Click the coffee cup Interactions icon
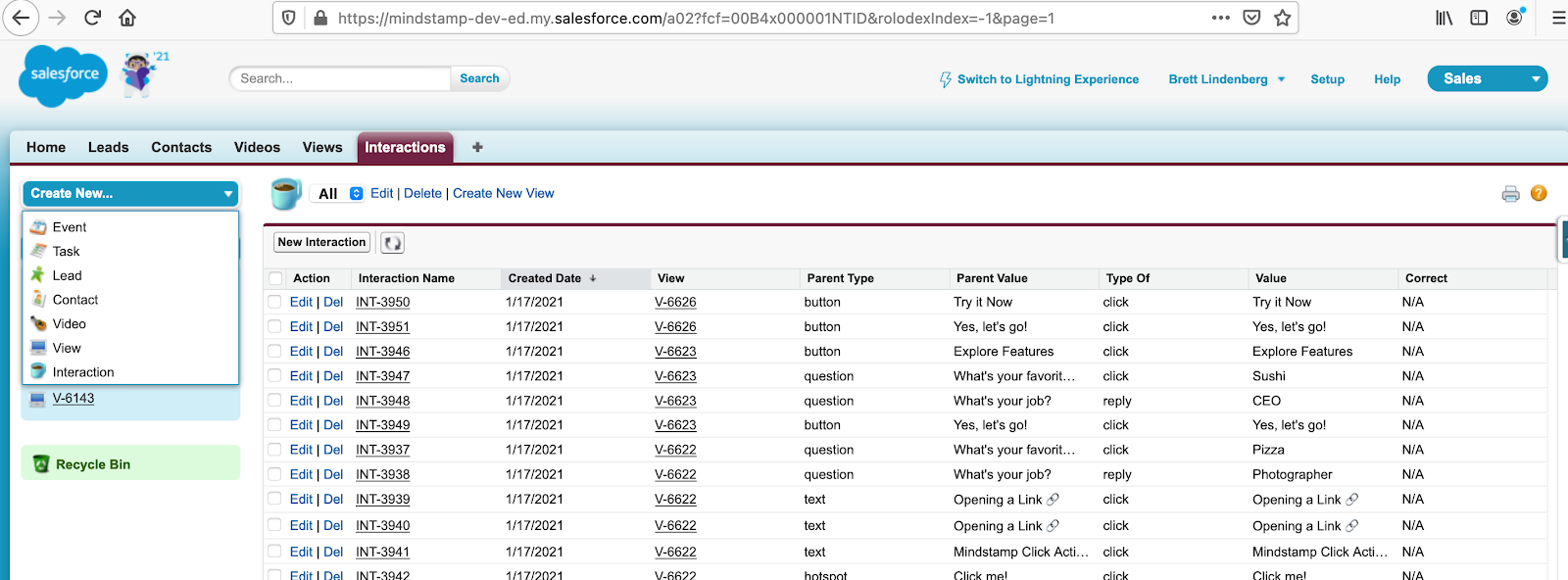 pos(286,193)
